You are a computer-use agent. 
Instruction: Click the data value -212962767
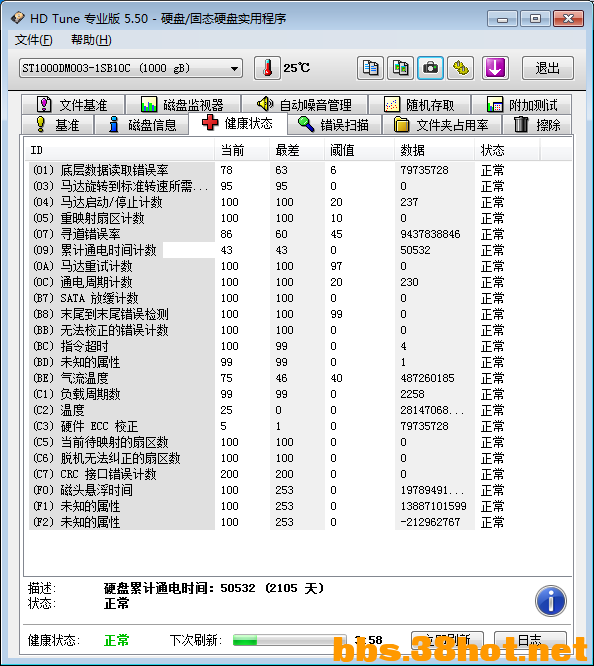click(x=430, y=522)
